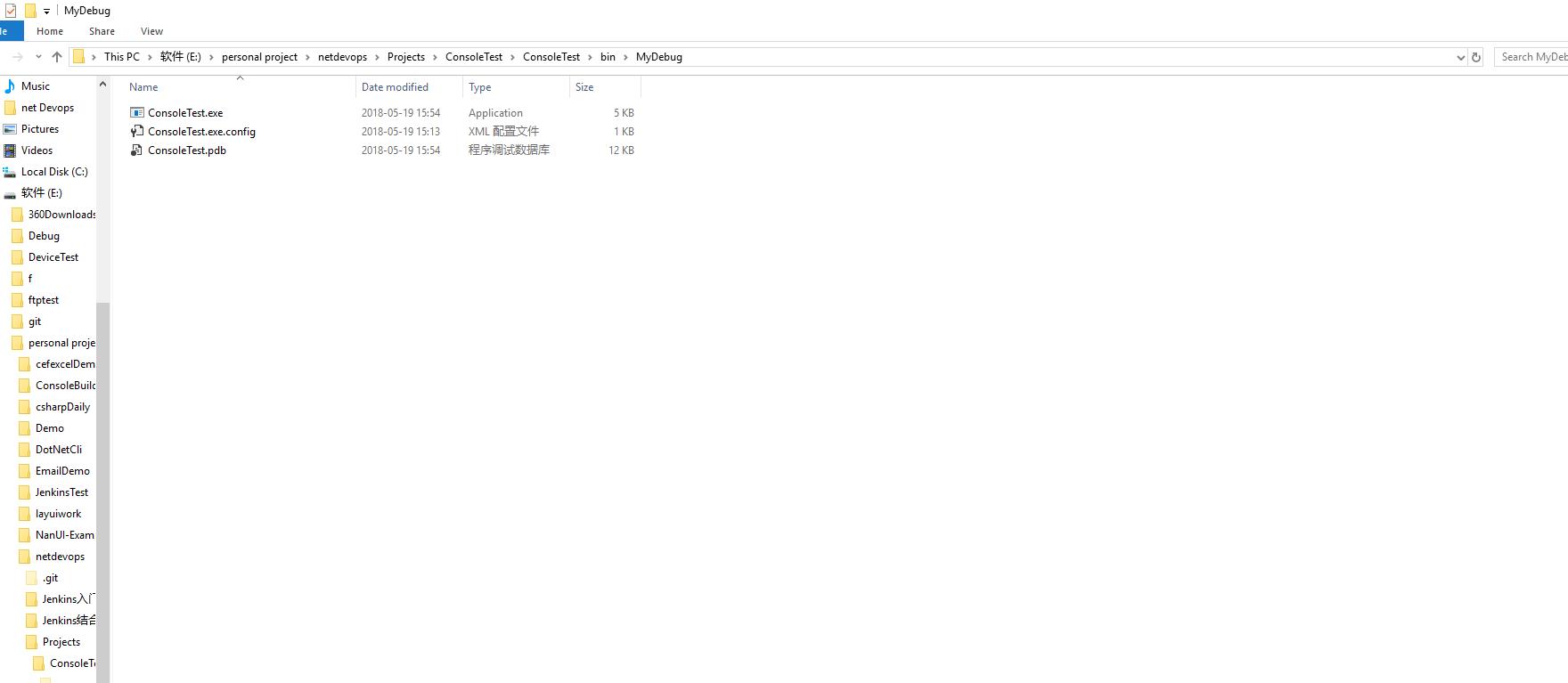Select Debug folder in navigation tree

[x=44, y=236]
